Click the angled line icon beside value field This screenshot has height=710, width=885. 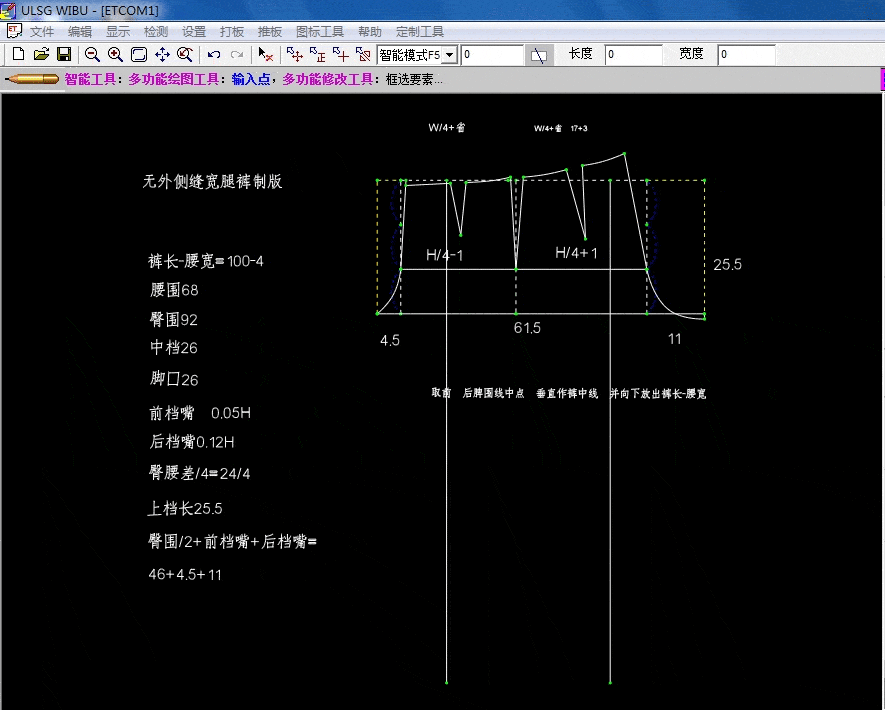coord(538,55)
